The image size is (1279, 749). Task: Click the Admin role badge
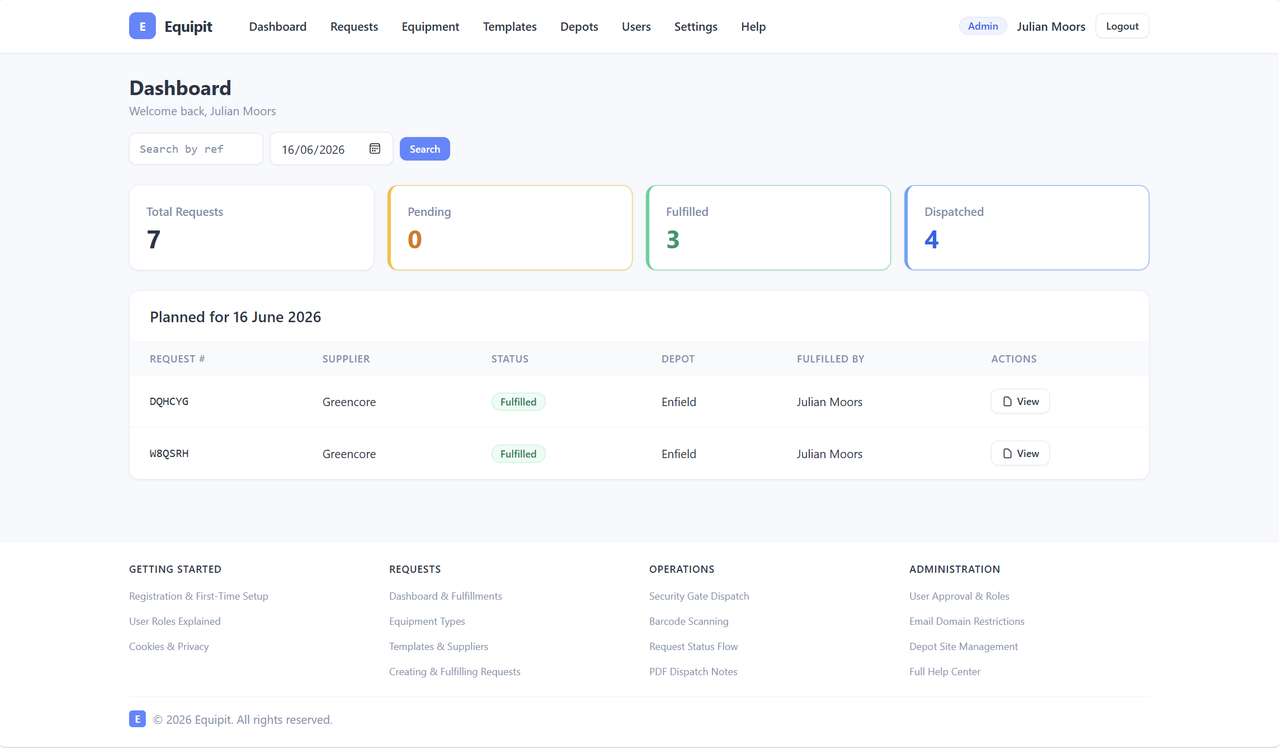point(983,26)
